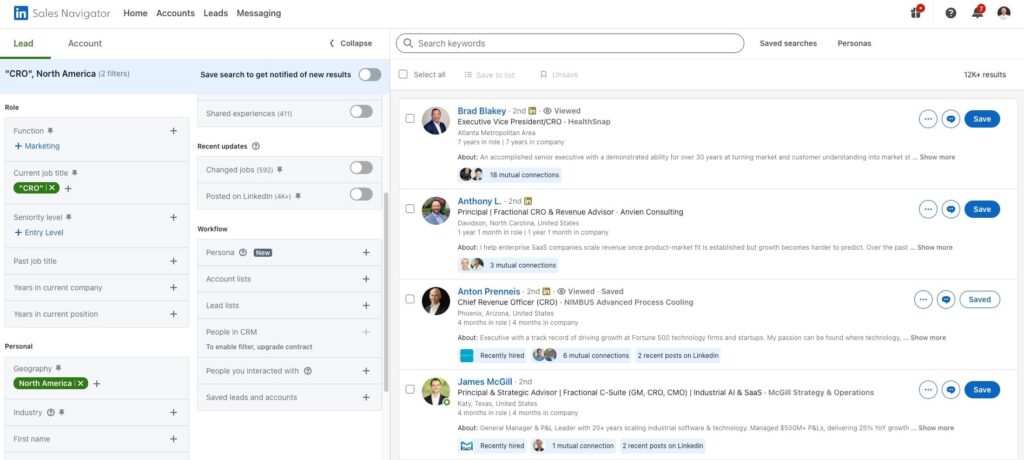Expand the Account lists filter
Screen dimensions: 1024x460
coord(366,279)
